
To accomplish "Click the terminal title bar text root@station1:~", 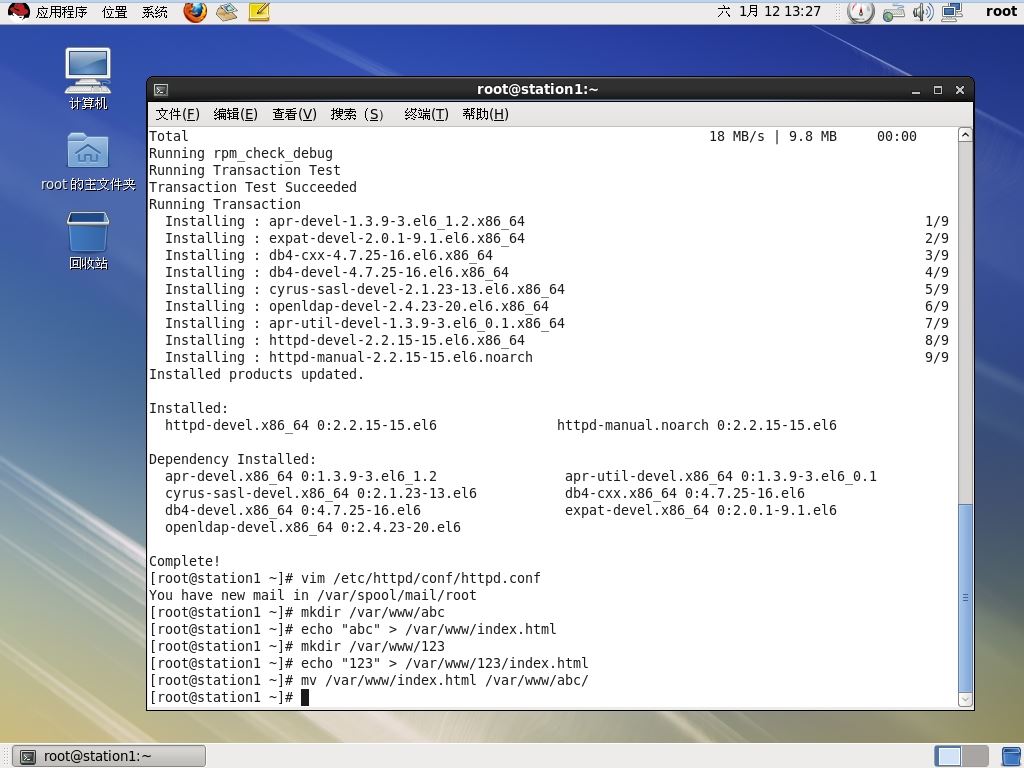I will tap(537, 89).
